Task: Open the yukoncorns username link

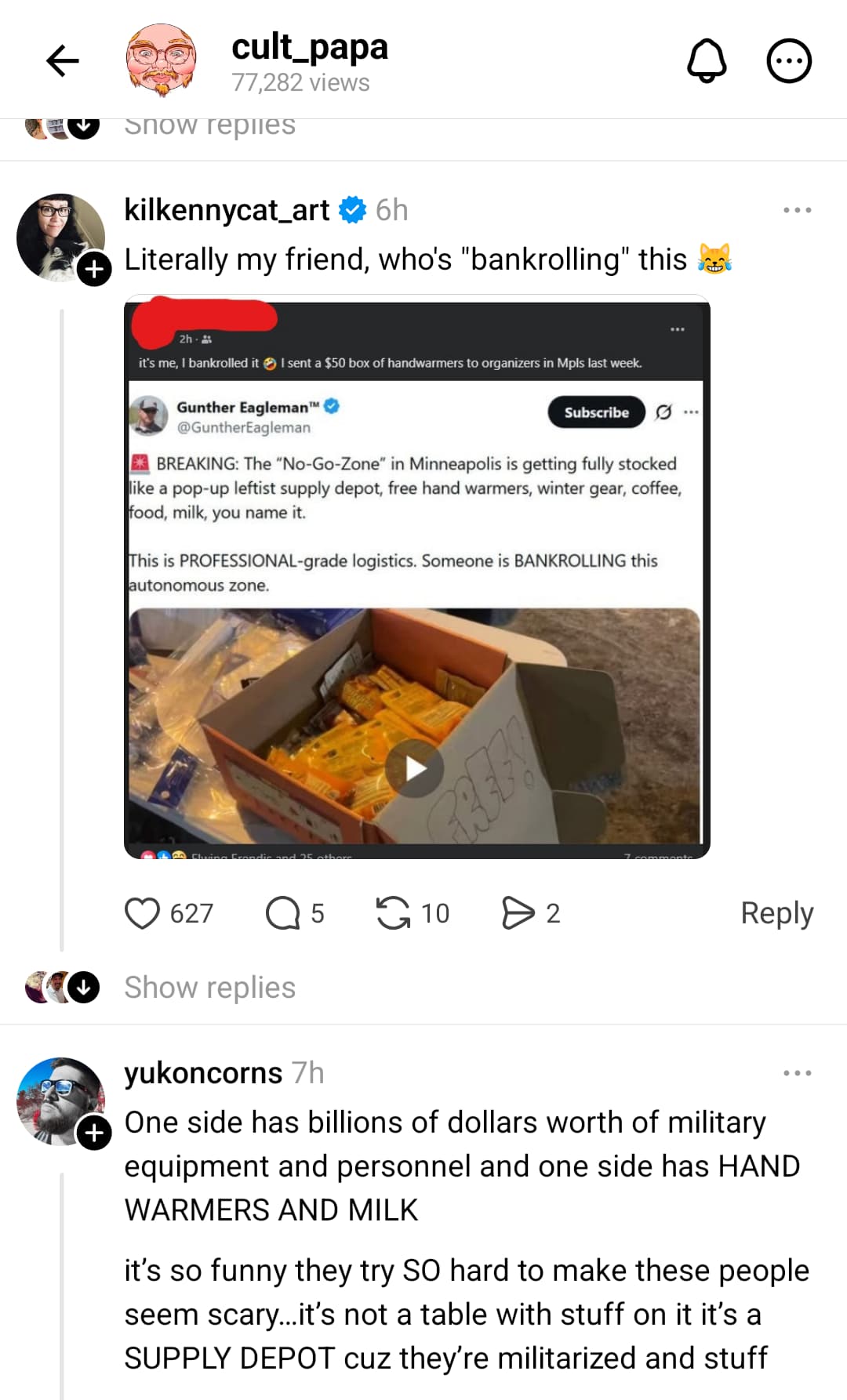Action: (203, 1073)
